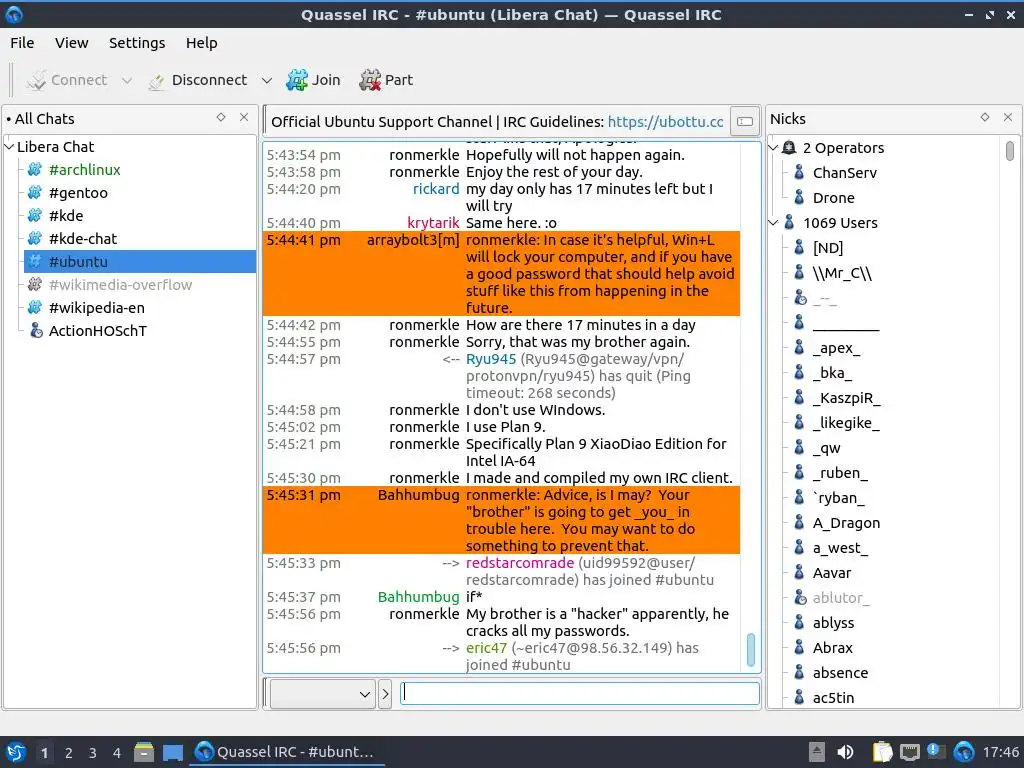Open the application launcher in taskbar
This screenshot has height=768, width=1024.
(15, 752)
